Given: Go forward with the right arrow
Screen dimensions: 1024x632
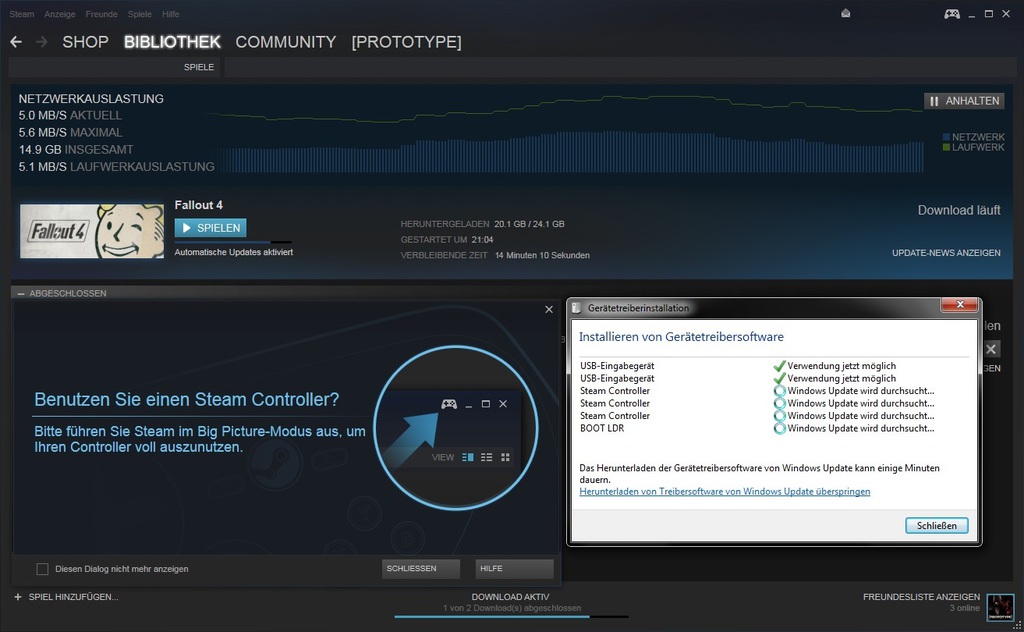Looking at the screenshot, I should [x=42, y=42].
